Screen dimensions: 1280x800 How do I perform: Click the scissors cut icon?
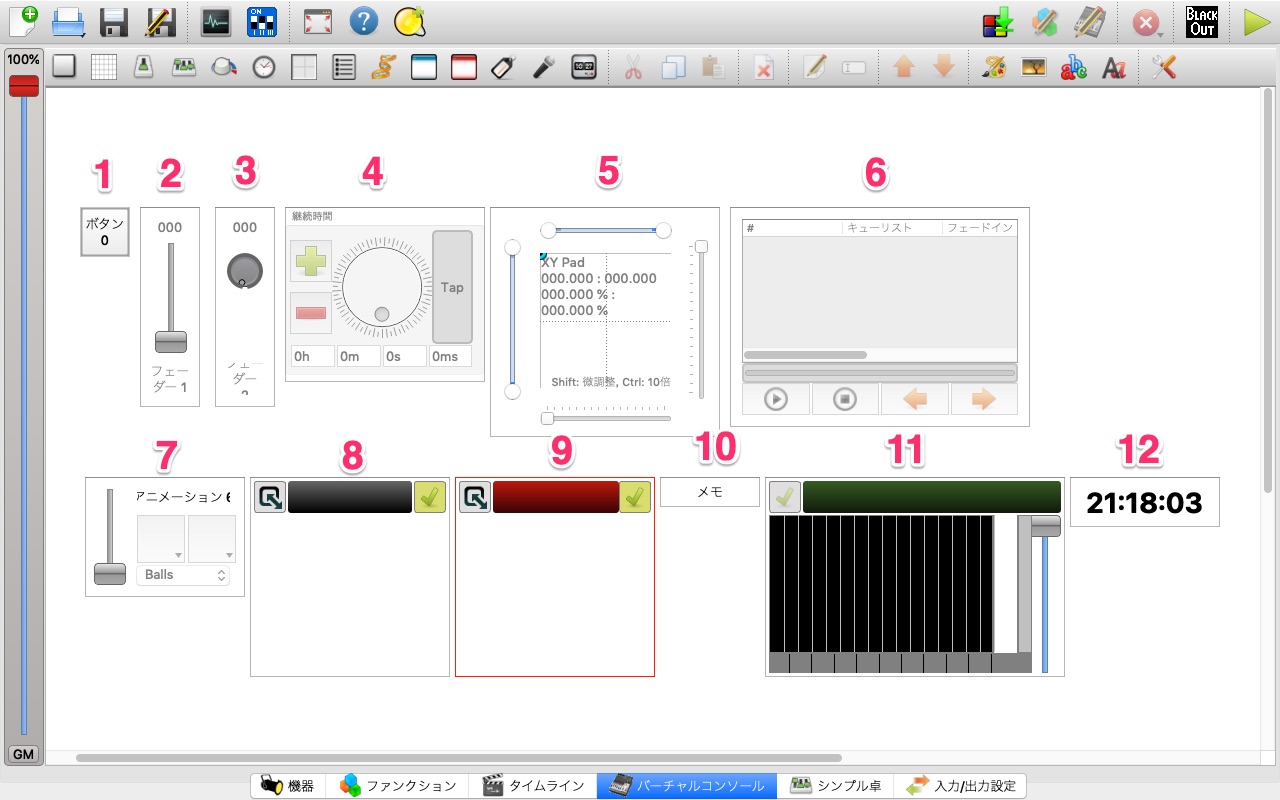(x=633, y=67)
